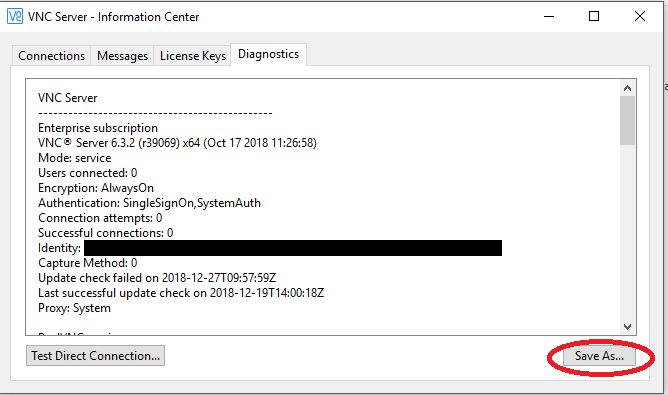Click the Enterprise subscription text line
Screen dimensions: 668x395
[98, 128]
